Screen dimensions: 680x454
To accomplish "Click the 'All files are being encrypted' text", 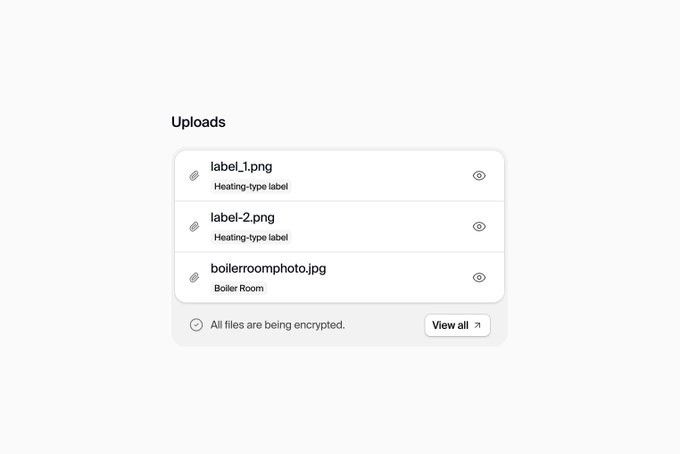I will tap(277, 325).
